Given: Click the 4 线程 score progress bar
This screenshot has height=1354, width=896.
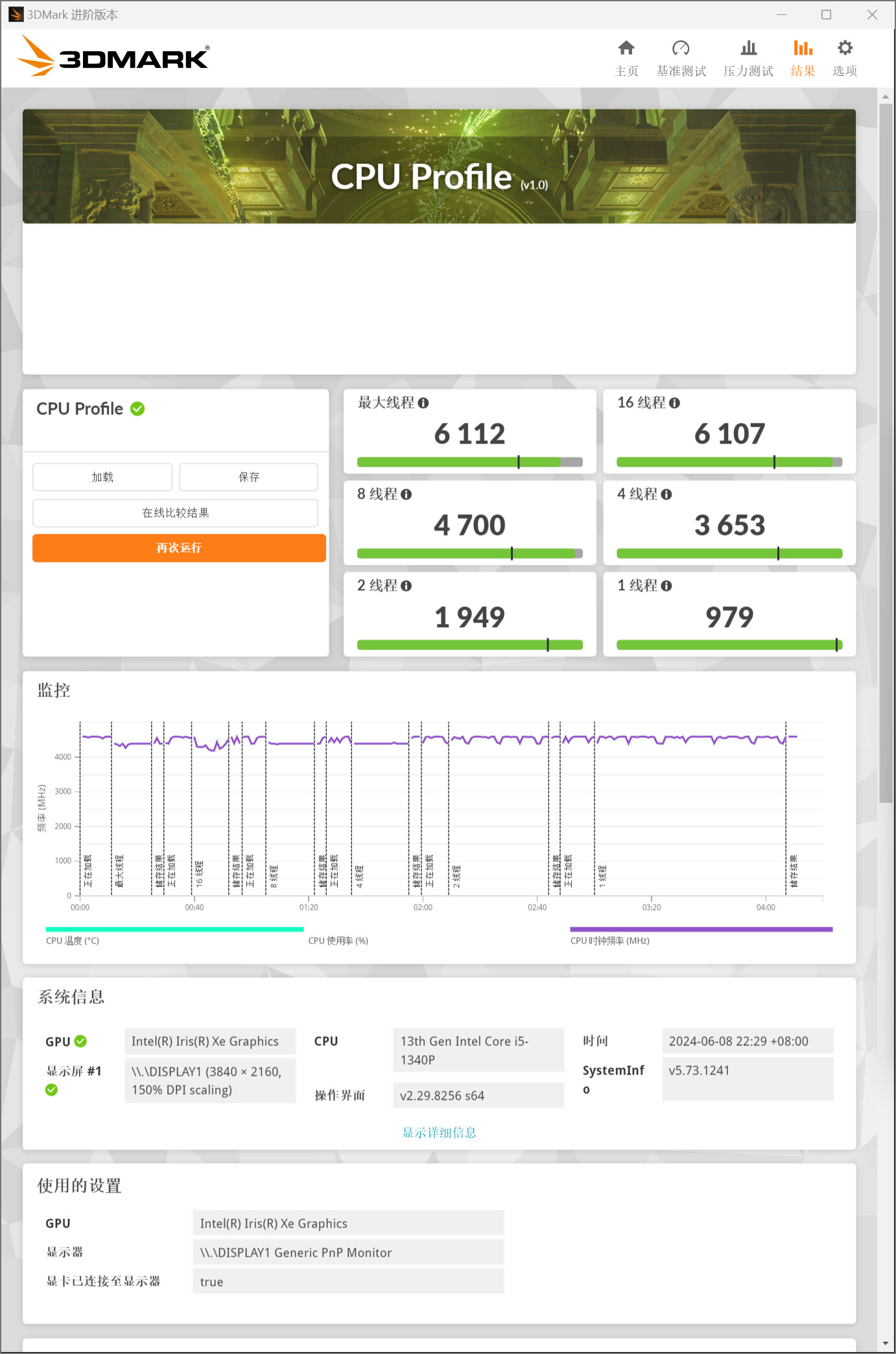Looking at the screenshot, I should pos(729,554).
